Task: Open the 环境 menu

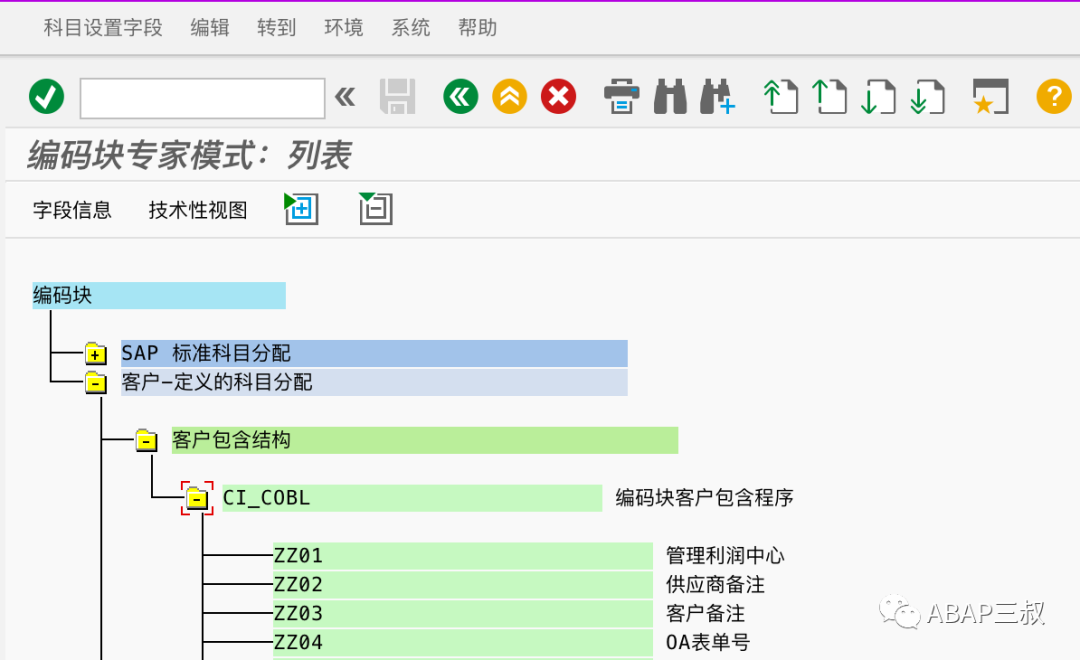Action: click(x=344, y=28)
